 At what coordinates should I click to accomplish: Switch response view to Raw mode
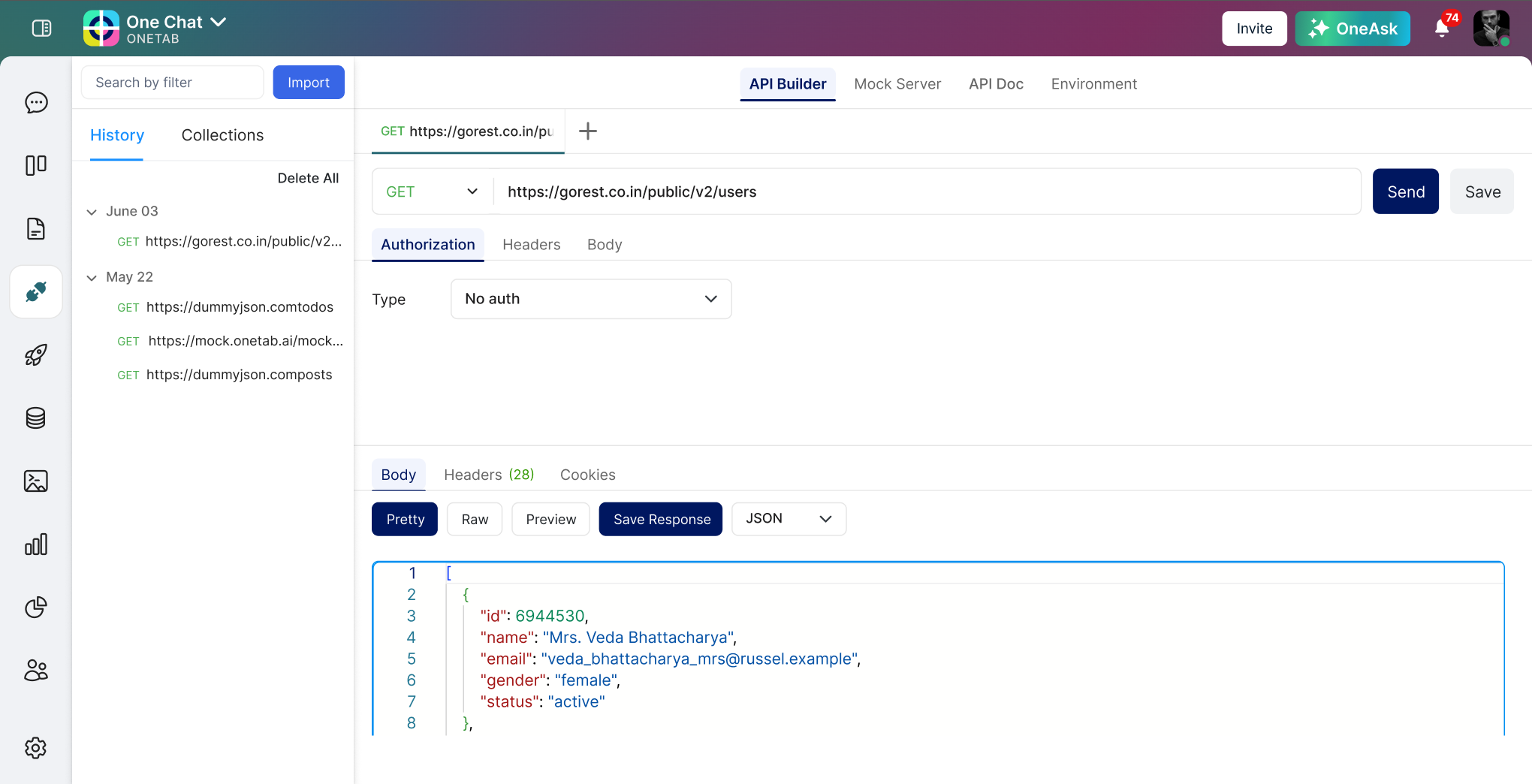[474, 519]
